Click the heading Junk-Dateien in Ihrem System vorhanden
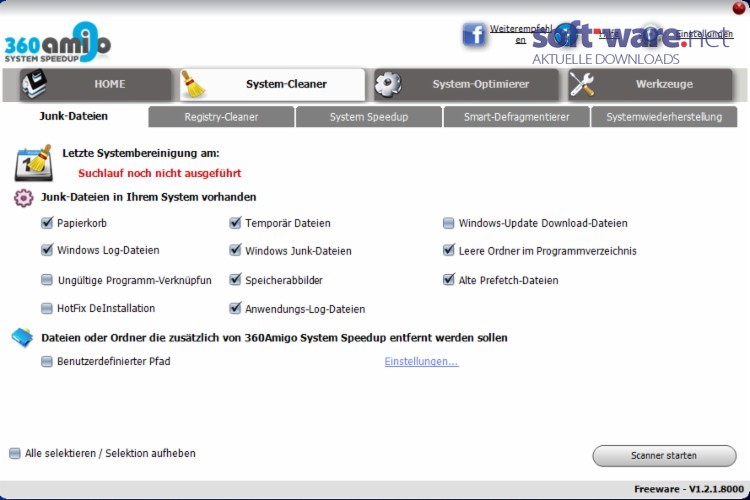The image size is (750, 500). [x=149, y=197]
